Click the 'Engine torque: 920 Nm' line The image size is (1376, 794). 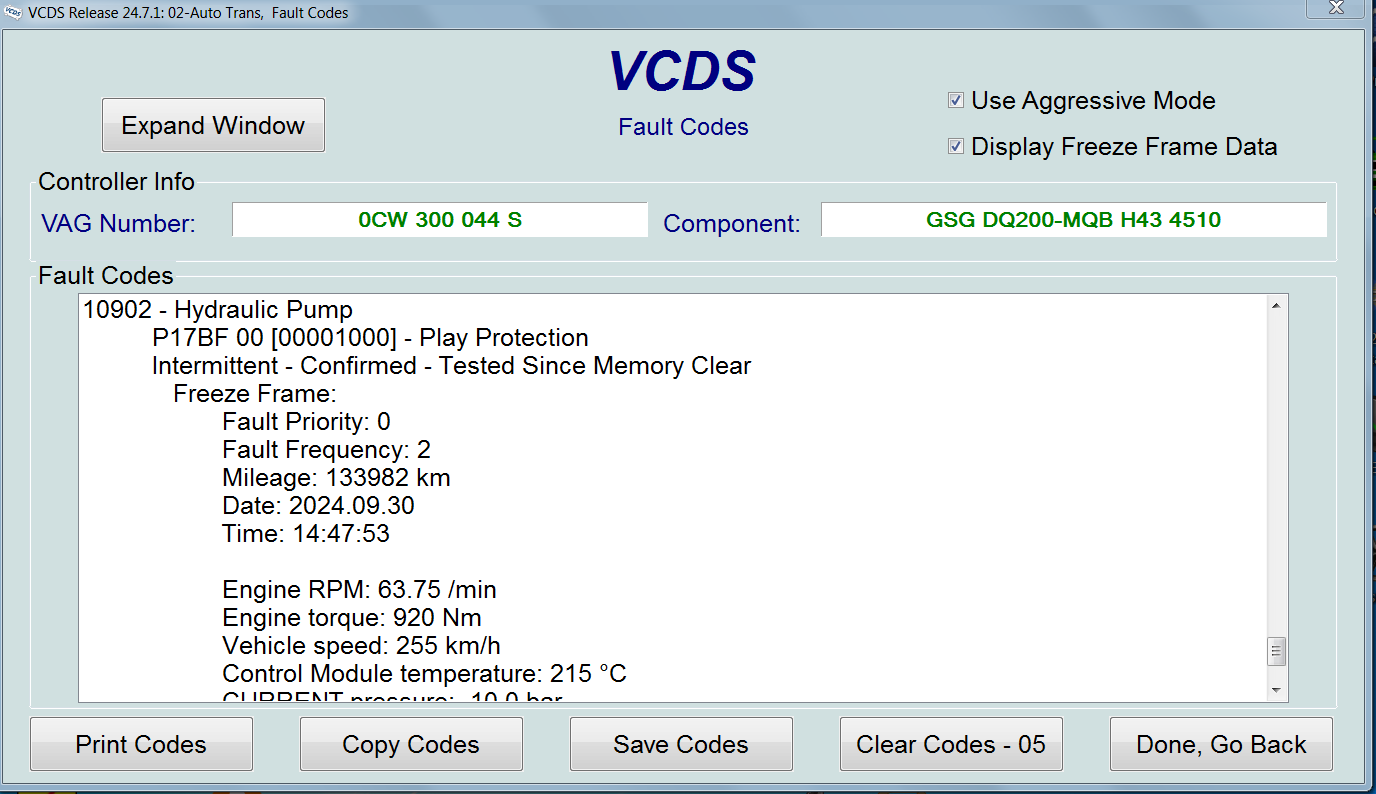tap(352, 618)
